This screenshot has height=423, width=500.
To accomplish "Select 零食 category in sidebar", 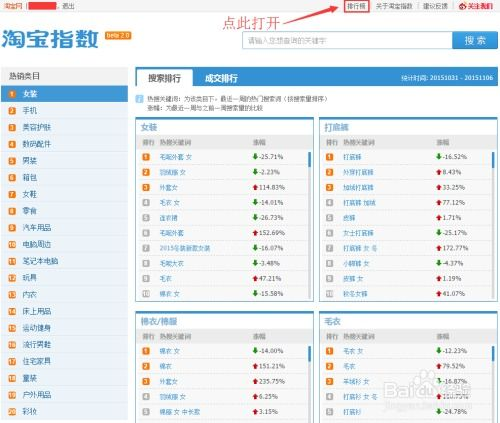I will click(x=64, y=211).
